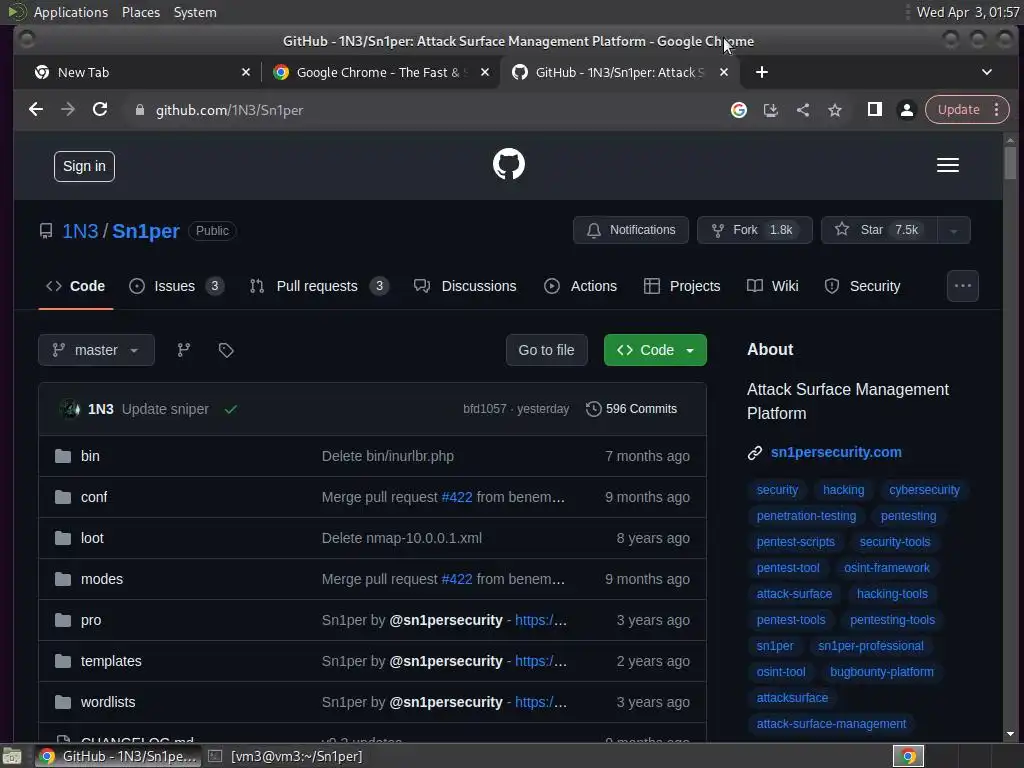Star the Sn1per repository

879,231
